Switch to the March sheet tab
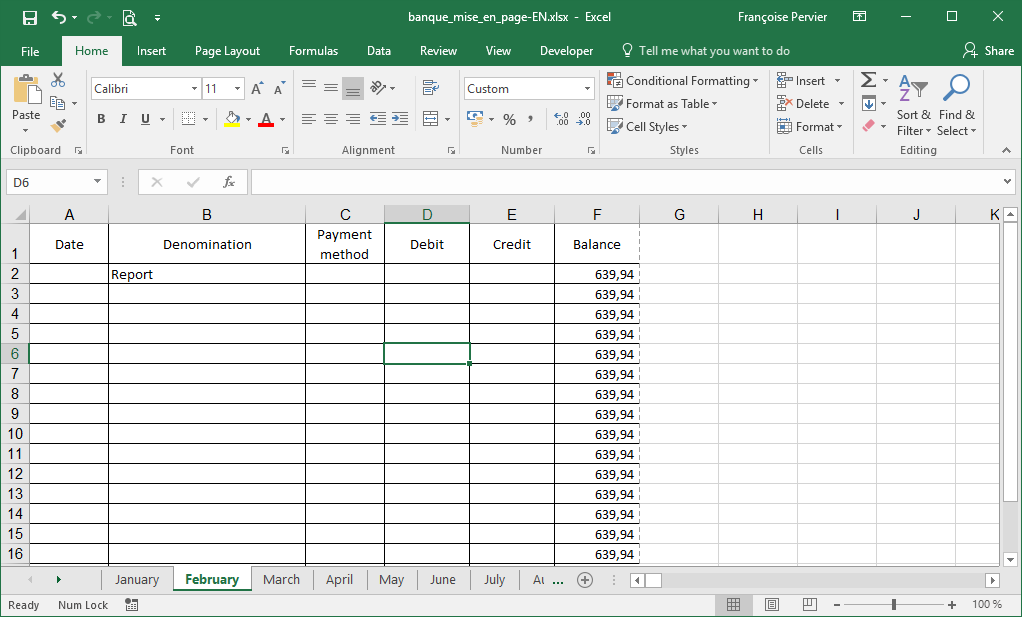Screen dimensions: 1022x617 point(281,580)
